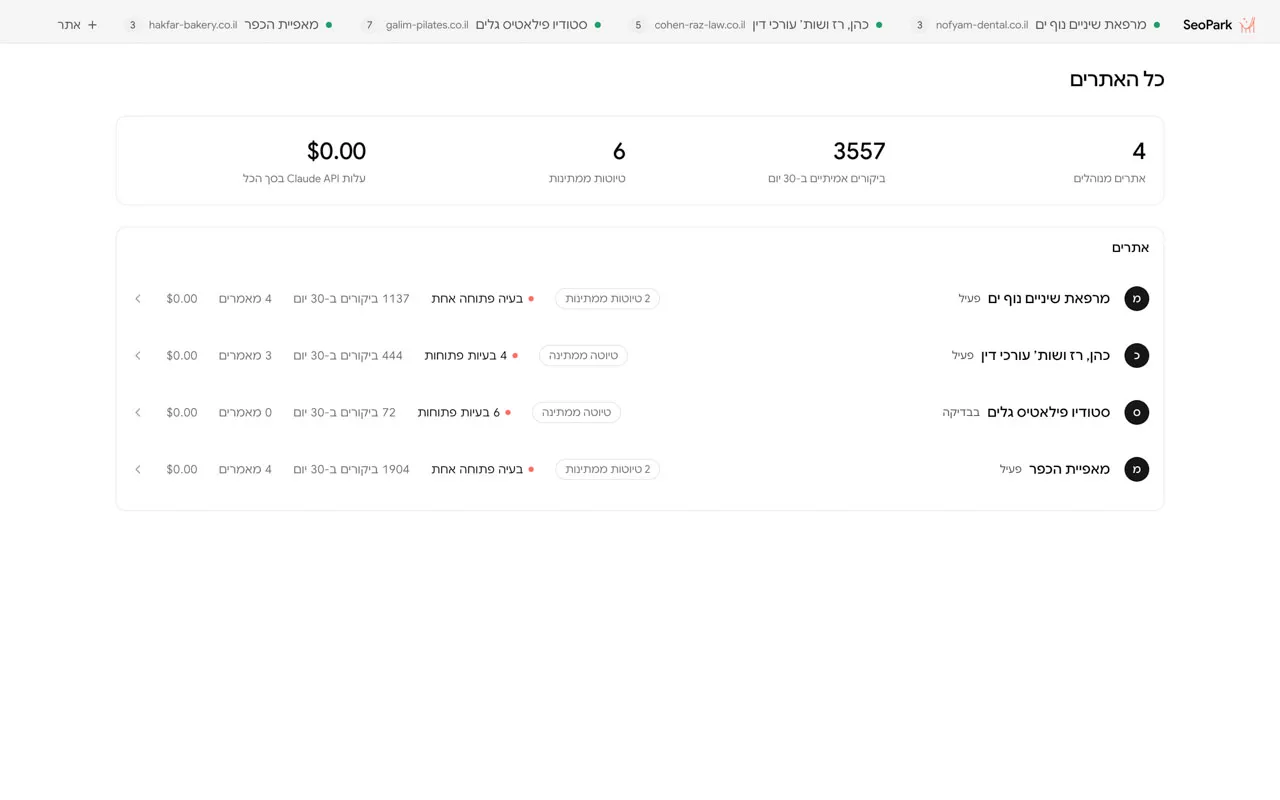Click the בבדיקה status label

click(961, 412)
